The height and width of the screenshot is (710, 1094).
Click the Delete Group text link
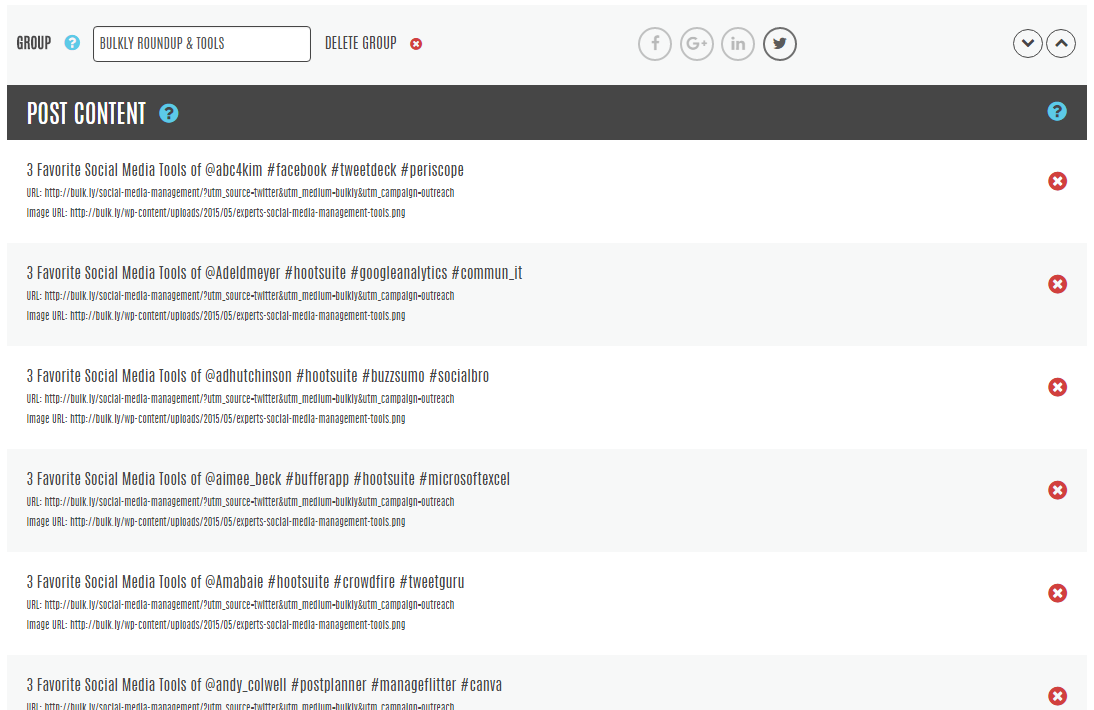pos(360,43)
